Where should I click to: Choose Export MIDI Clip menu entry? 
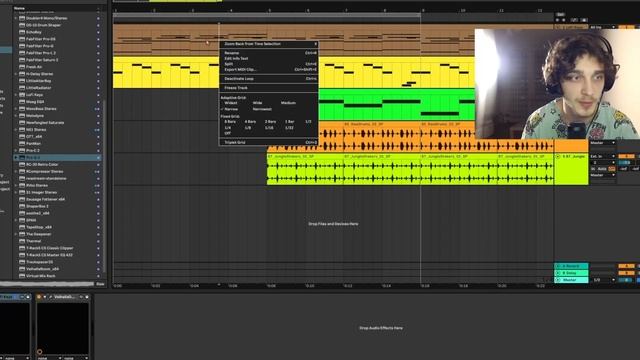(x=269, y=69)
